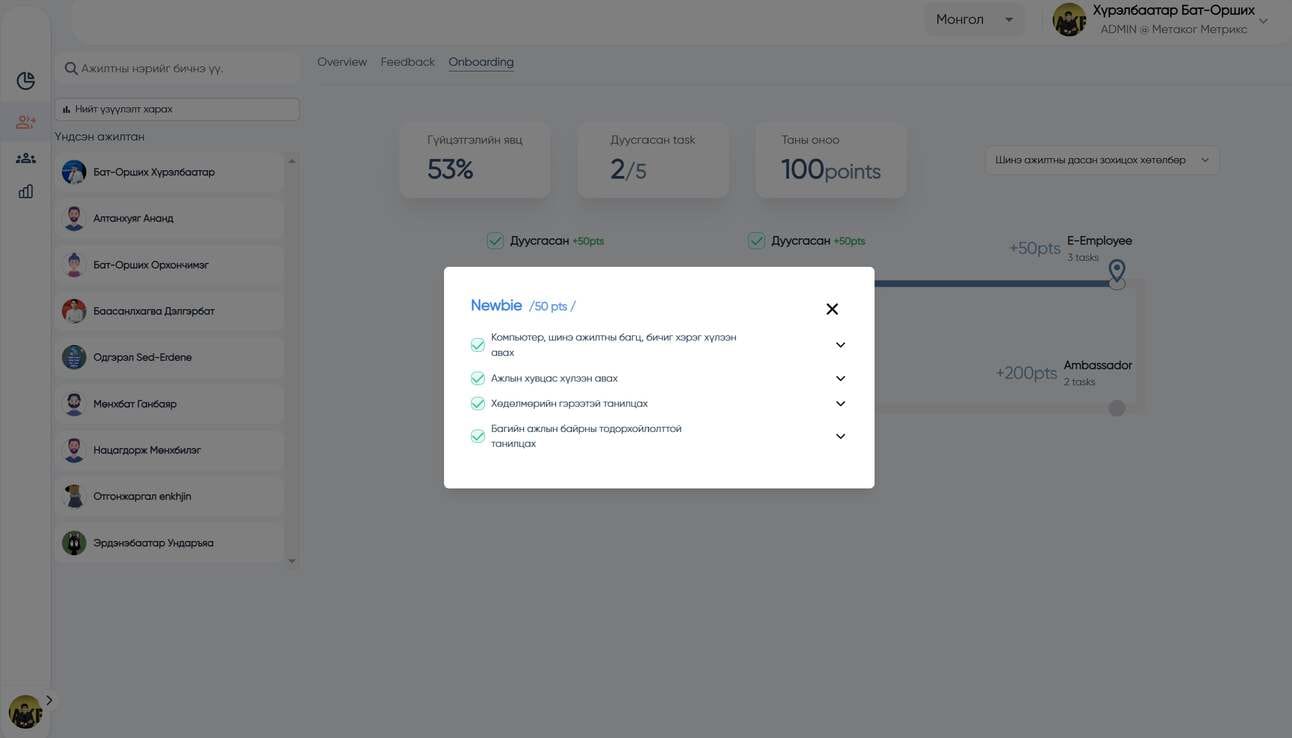Click the Ambassador milestone dot
Screen dimensions: 1292x738
click(x=1117, y=408)
